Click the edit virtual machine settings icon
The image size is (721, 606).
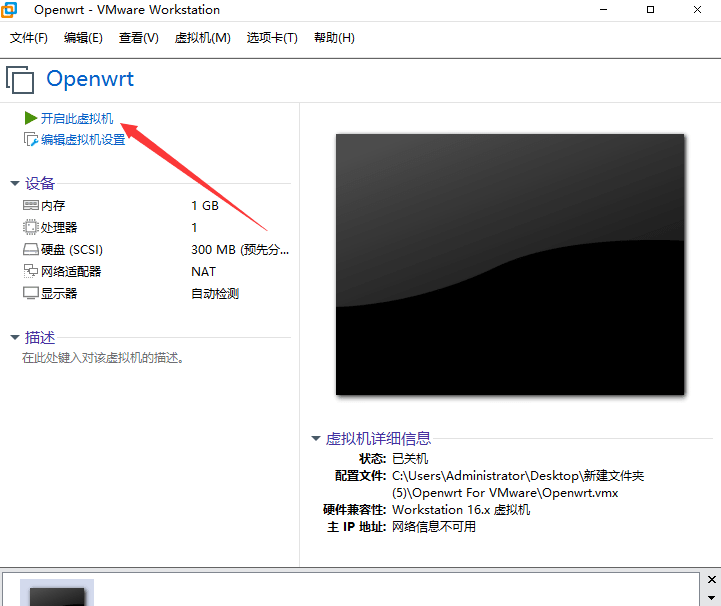click(30, 140)
